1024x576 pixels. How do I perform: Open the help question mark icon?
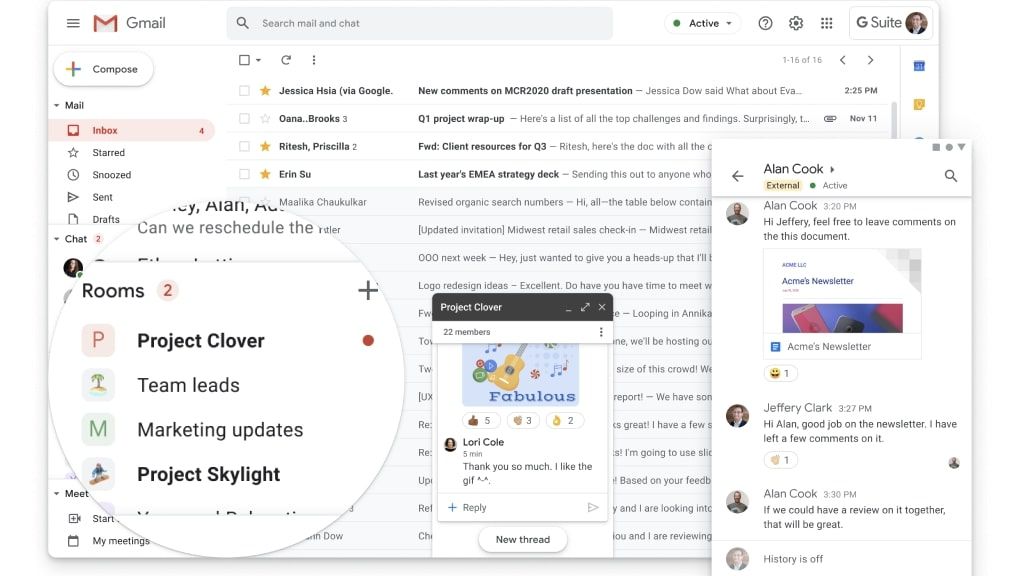tap(765, 22)
